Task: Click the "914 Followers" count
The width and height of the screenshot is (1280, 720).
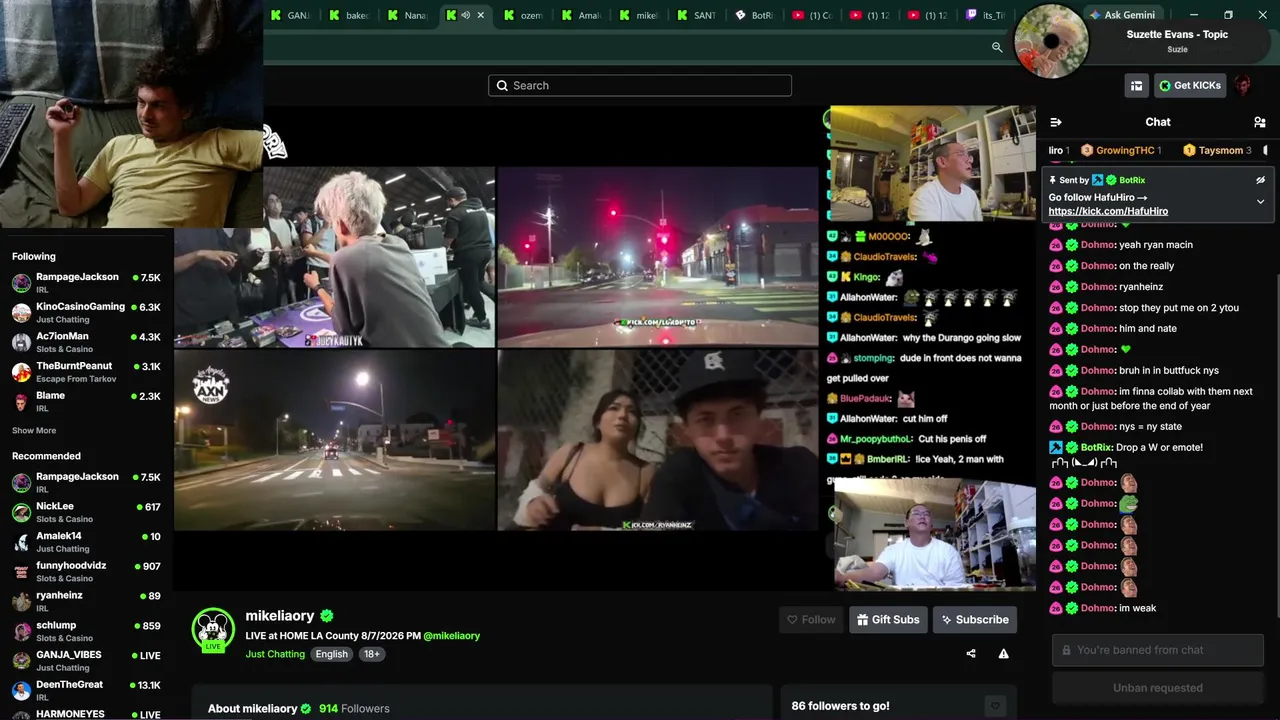Action: pyautogui.click(x=354, y=709)
